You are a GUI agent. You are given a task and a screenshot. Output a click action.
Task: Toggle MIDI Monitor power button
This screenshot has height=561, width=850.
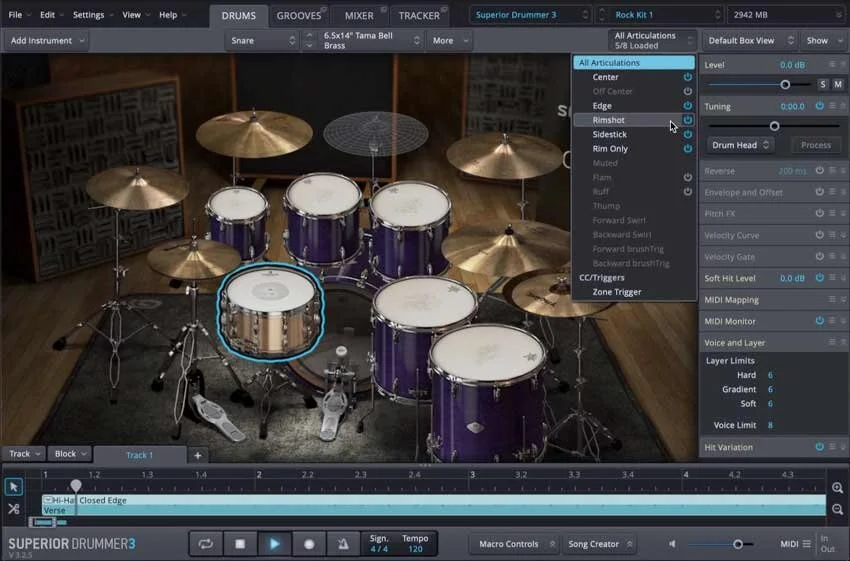coord(820,321)
